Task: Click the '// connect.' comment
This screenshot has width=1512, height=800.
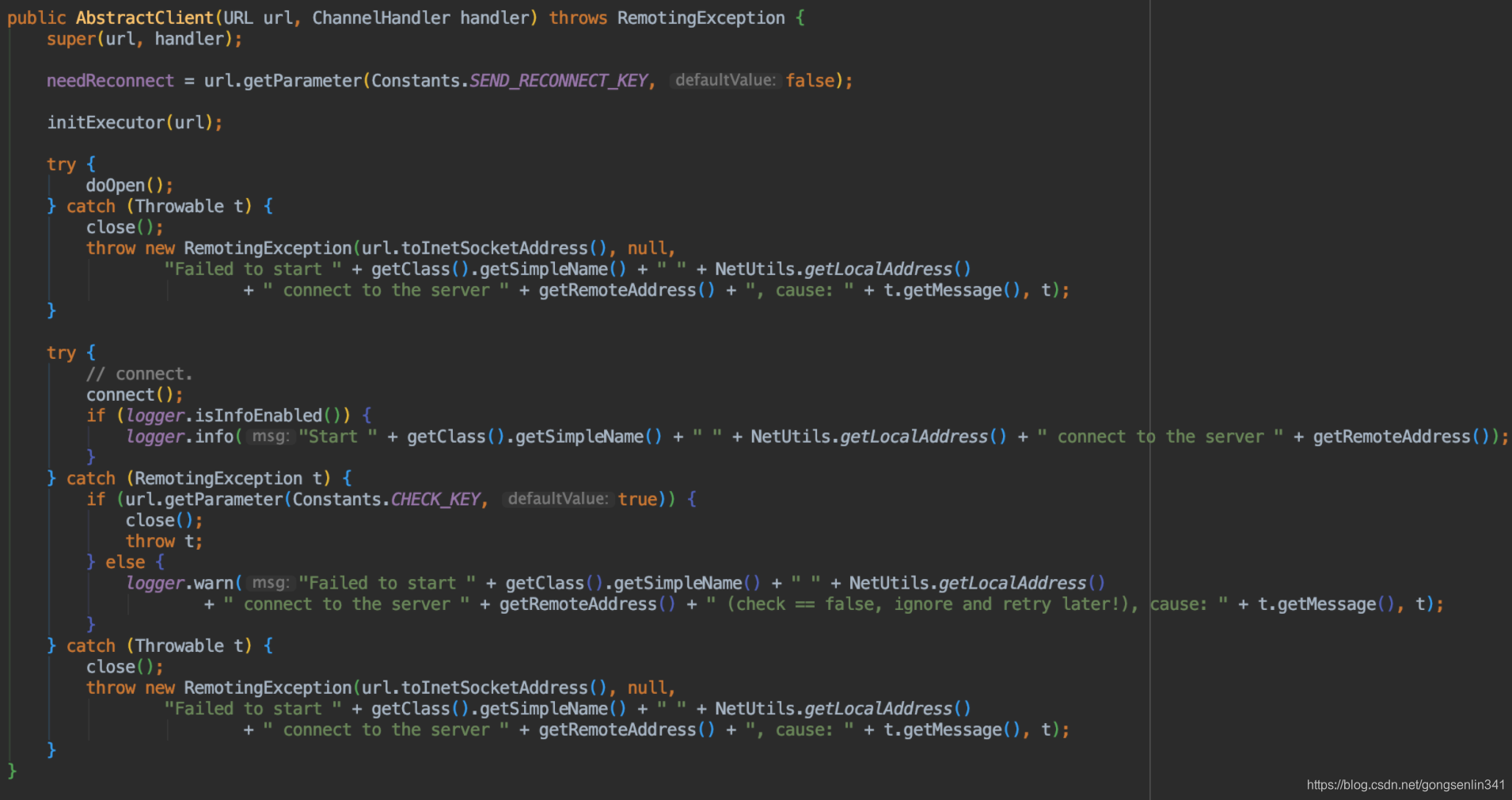Action: click(139, 374)
